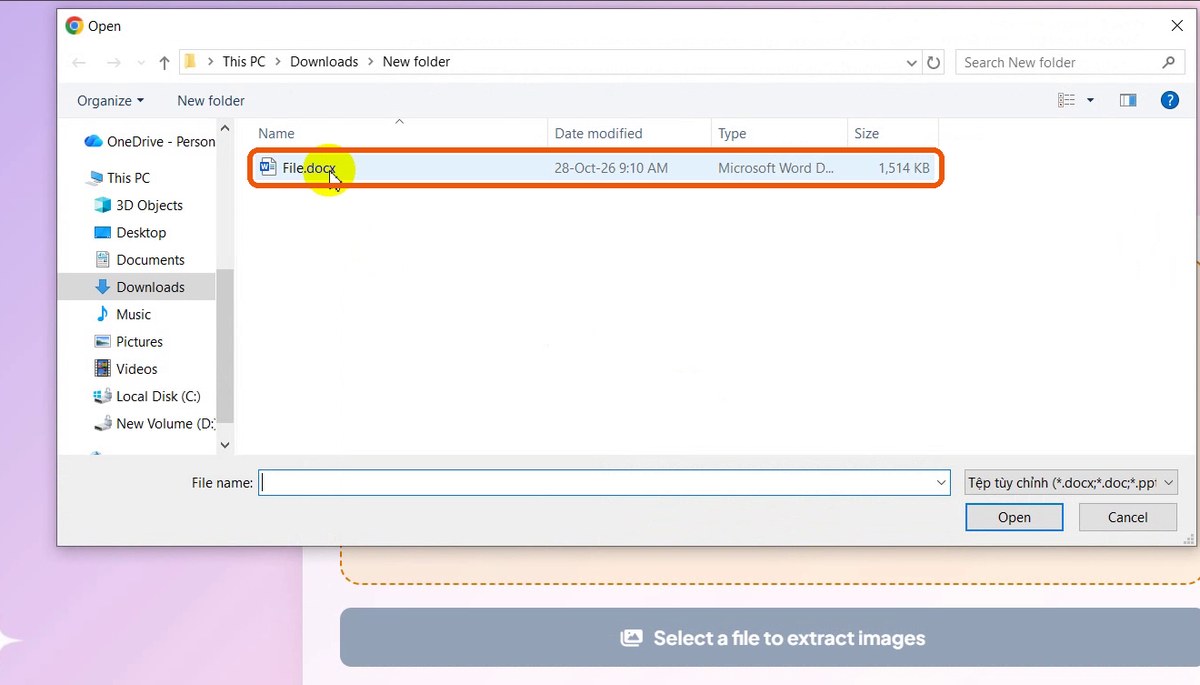Open Help with the question mark
Viewport: 1200px width, 685px height.
[1169, 100]
